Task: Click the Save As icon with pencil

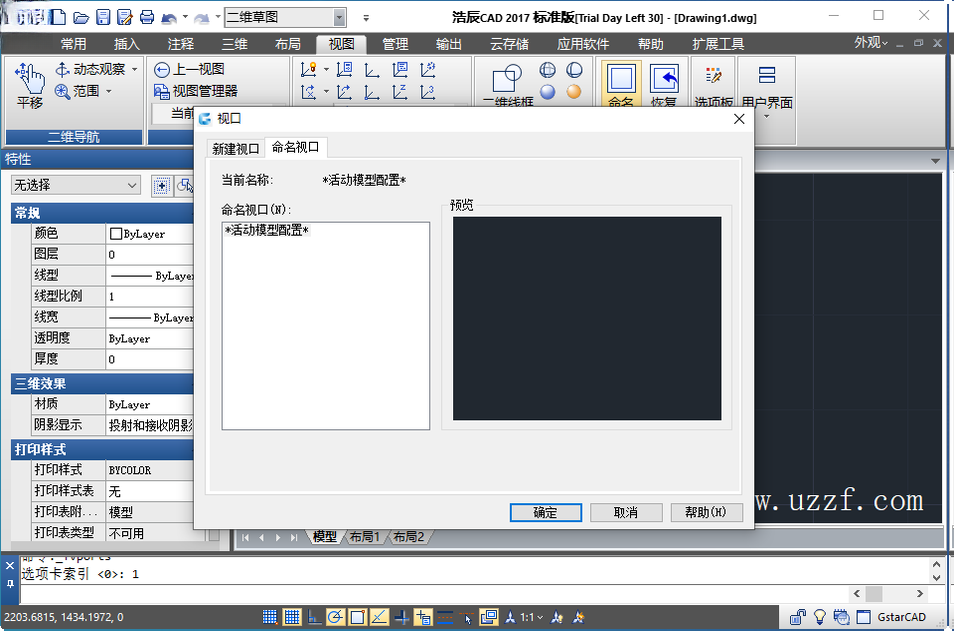Action: 125,17
